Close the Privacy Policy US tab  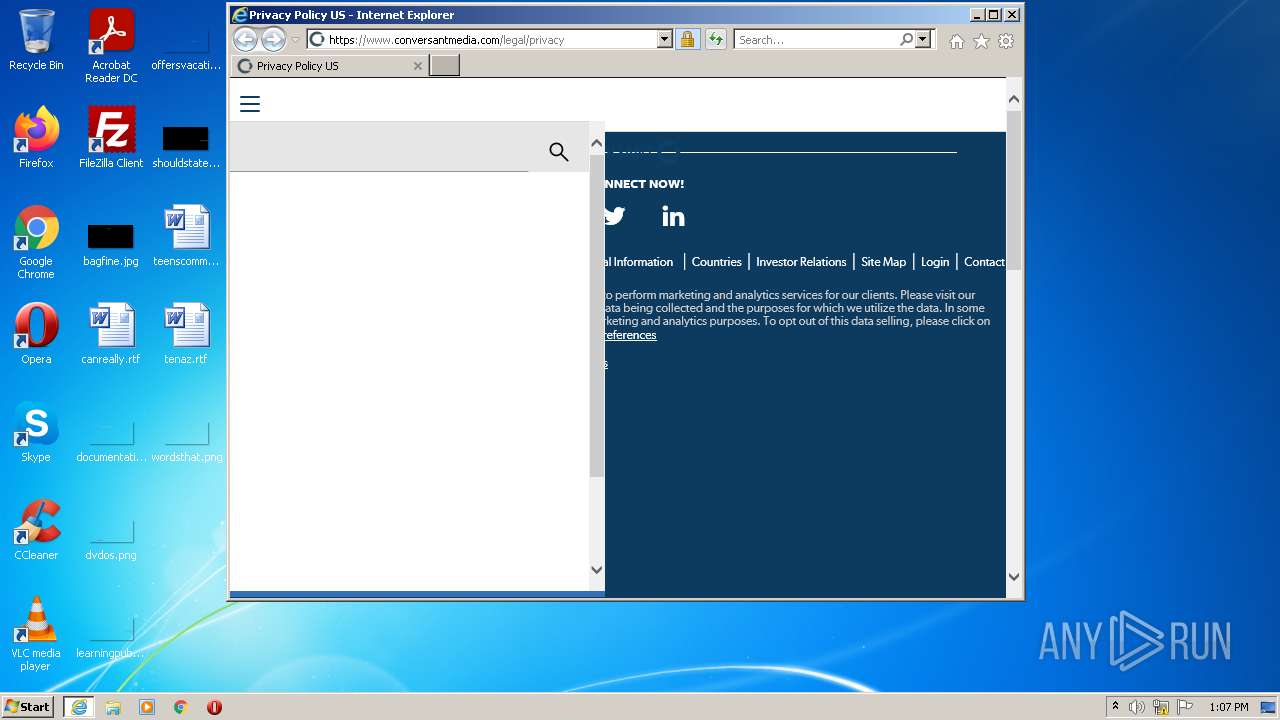(418, 66)
